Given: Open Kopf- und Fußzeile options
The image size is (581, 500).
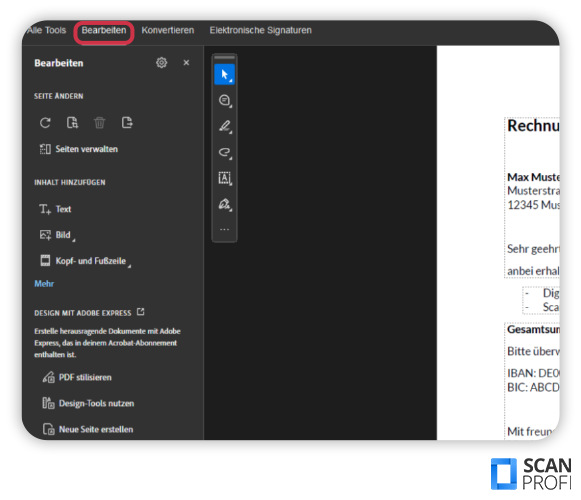Looking at the screenshot, I should 85,261.
